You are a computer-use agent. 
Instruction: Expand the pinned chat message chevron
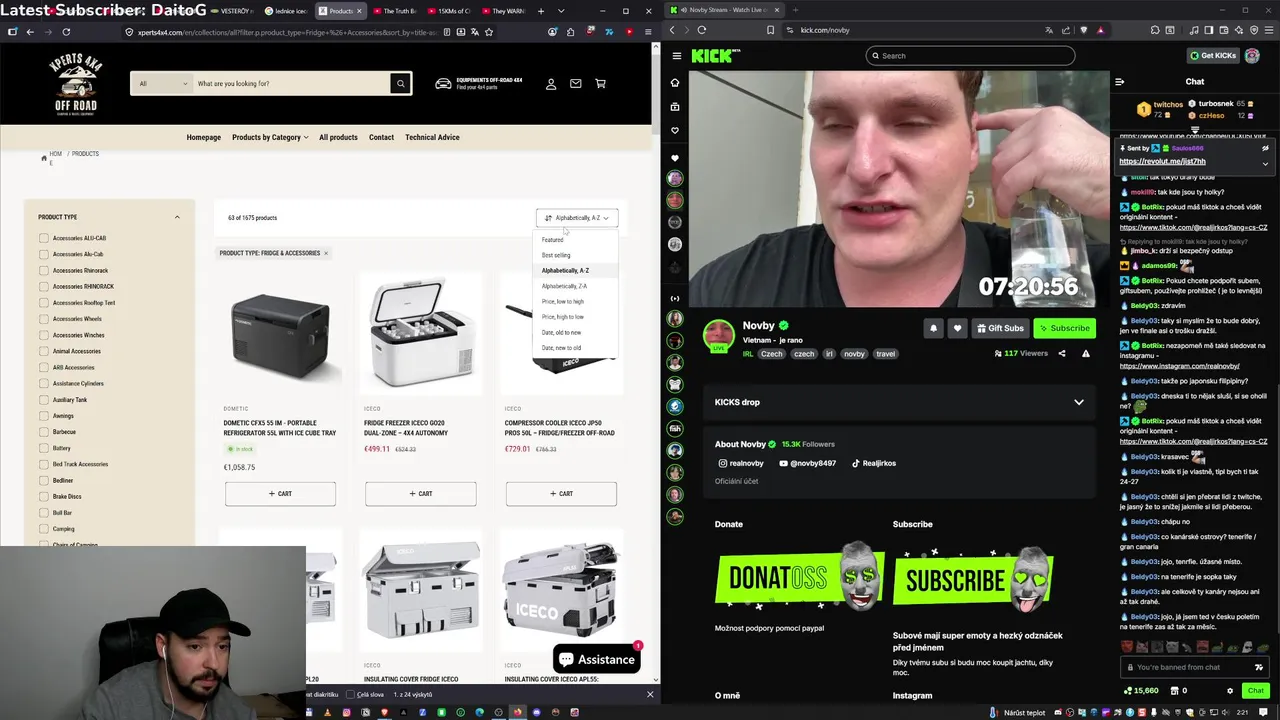tap(1265, 163)
